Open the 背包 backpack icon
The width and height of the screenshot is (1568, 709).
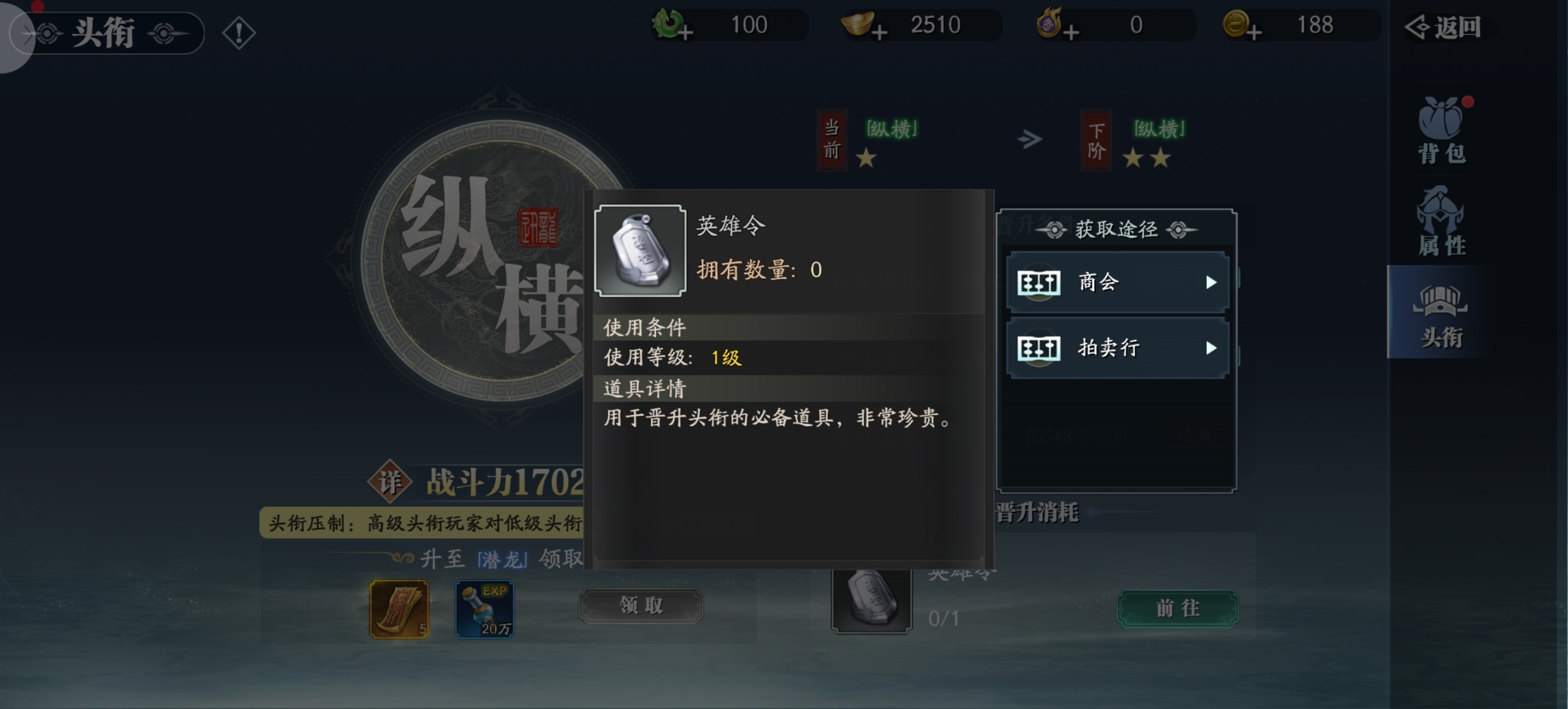[x=1441, y=130]
